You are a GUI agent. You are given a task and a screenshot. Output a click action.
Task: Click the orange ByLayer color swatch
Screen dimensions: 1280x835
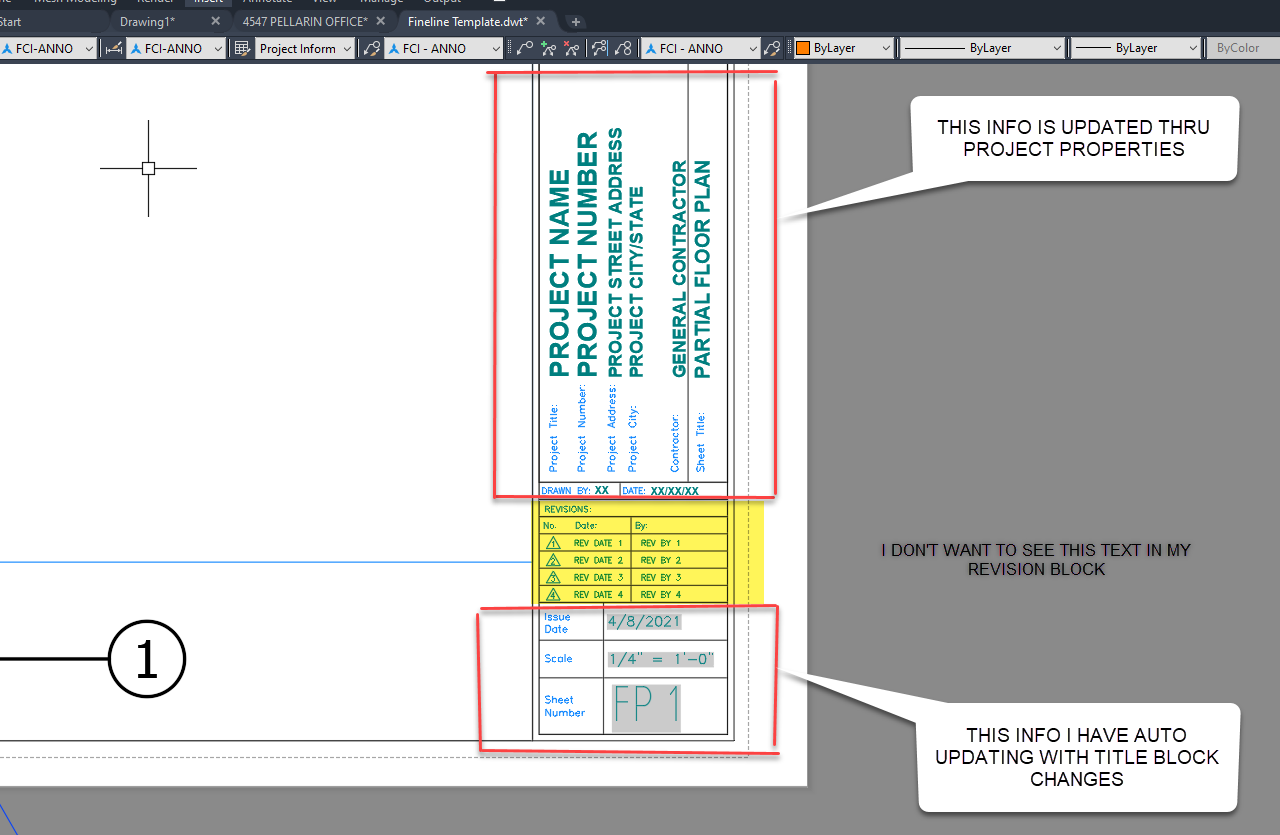point(803,48)
